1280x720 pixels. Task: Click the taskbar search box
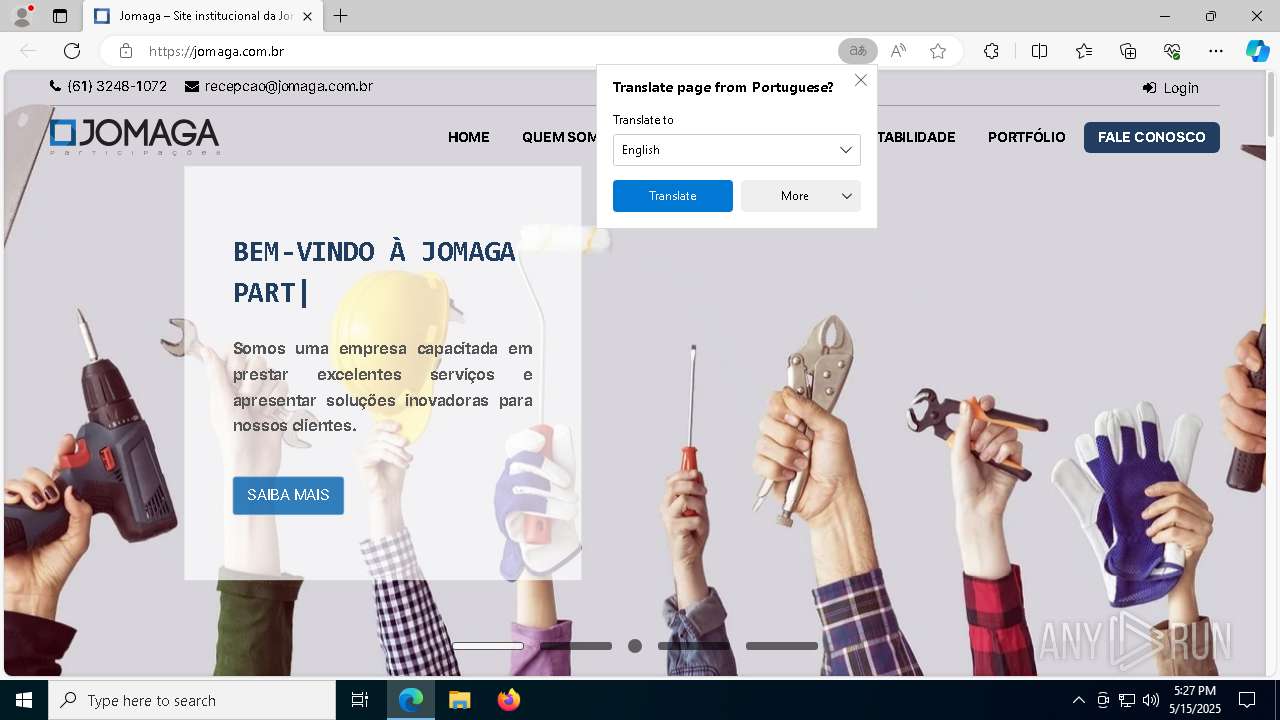(x=192, y=700)
